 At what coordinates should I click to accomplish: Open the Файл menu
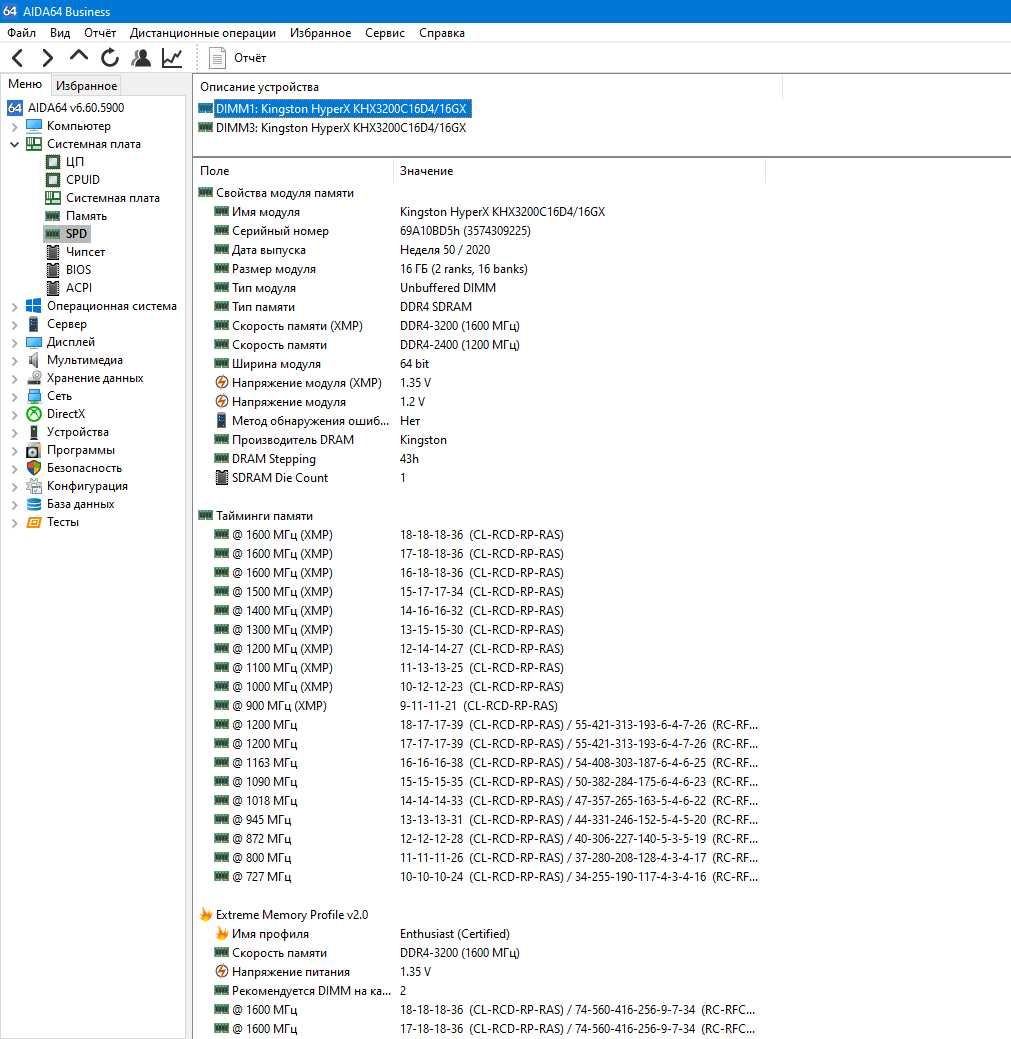click(x=21, y=32)
